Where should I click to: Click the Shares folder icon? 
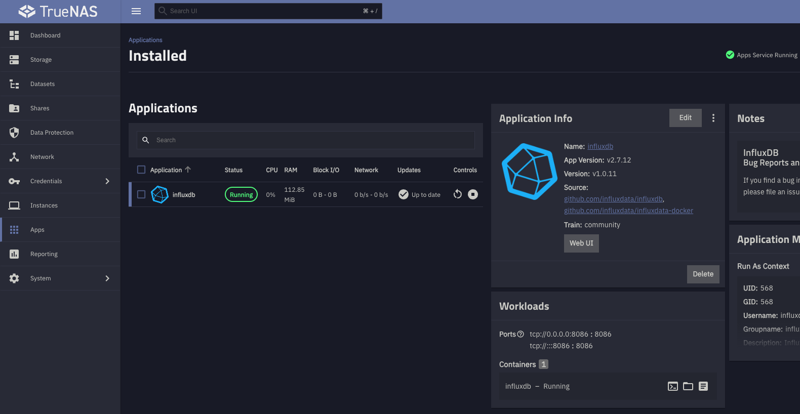click(14, 108)
